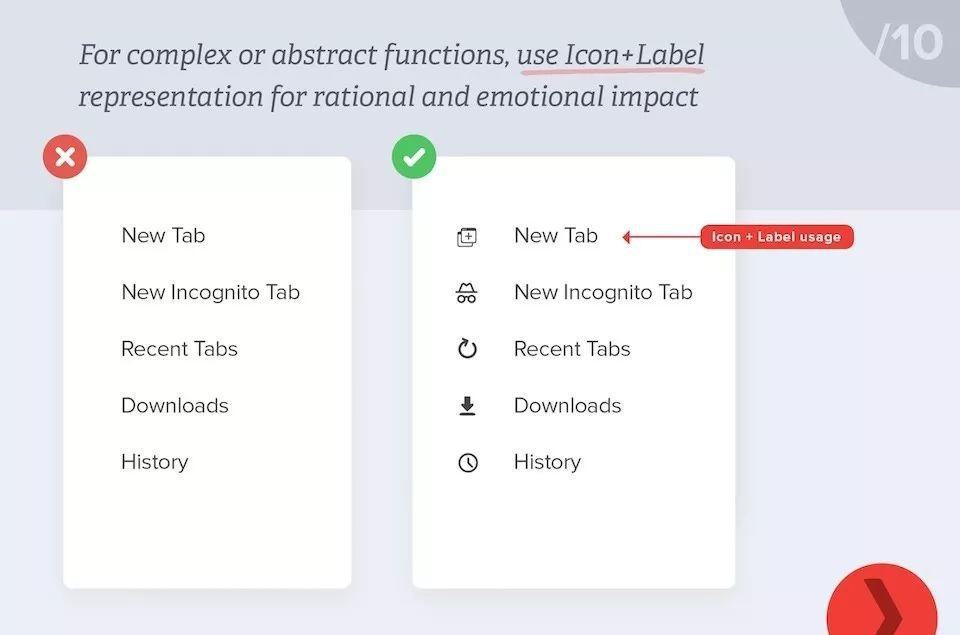The image size is (960, 635).
Task: Click the red Icon + Label usage tag
Action: (x=776, y=237)
